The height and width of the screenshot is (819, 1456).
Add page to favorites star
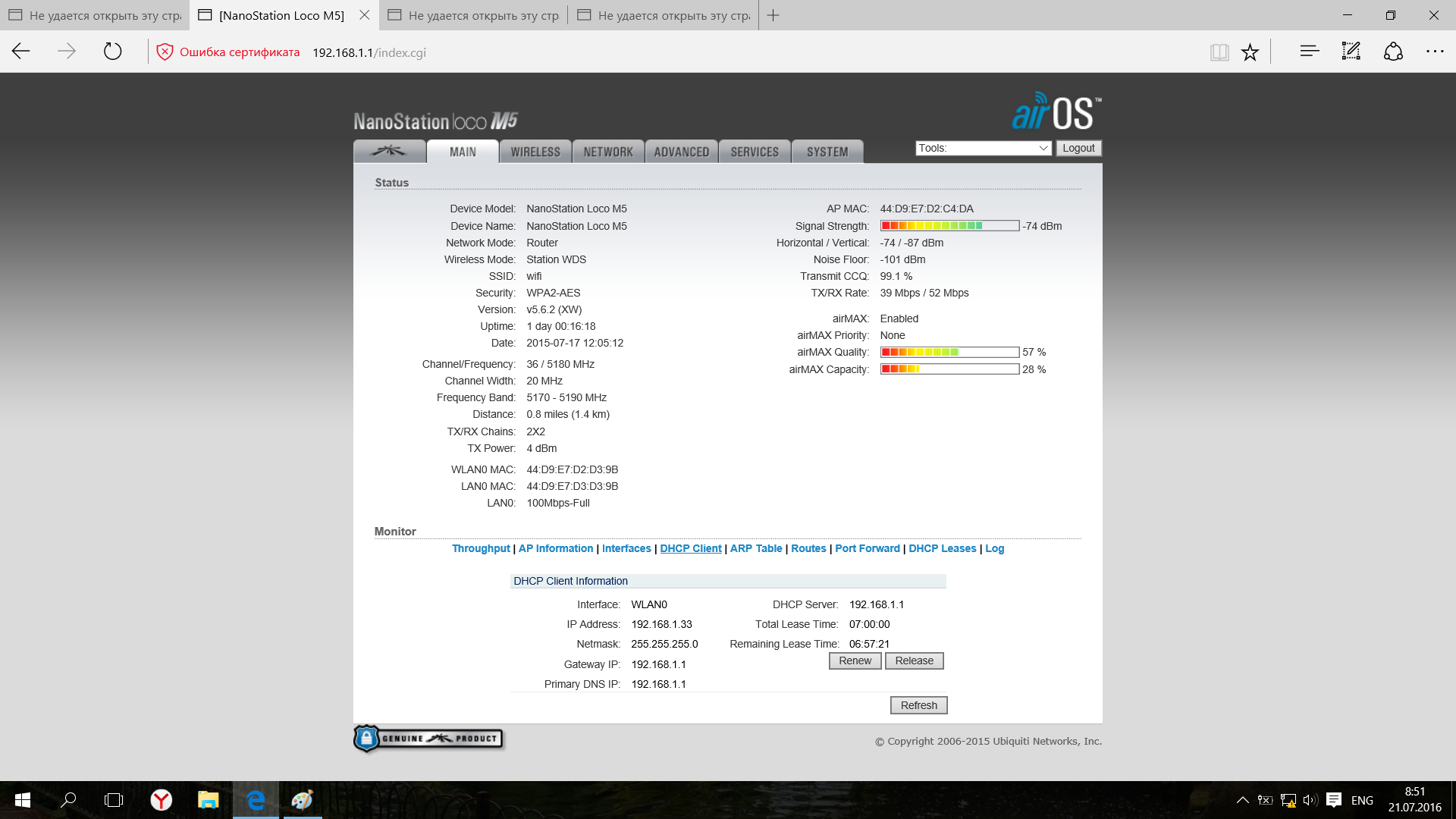[x=1250, y=52]
